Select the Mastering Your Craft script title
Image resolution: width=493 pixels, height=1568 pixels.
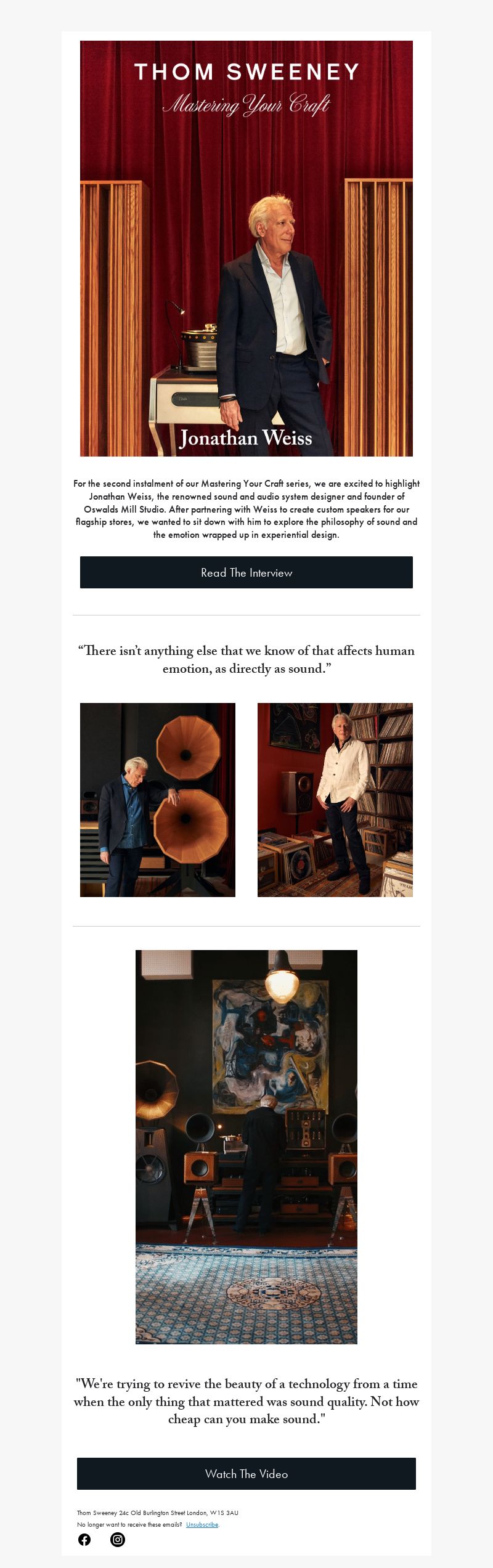(246, 105)
